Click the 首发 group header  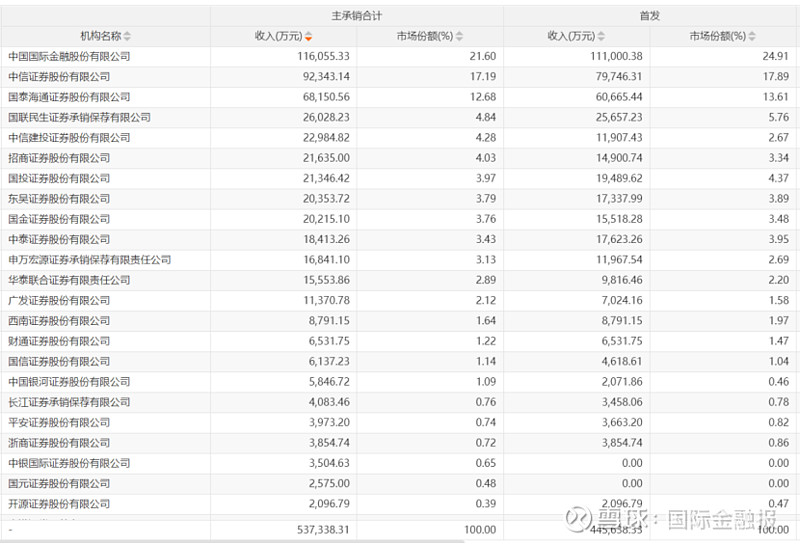(649, 16)
